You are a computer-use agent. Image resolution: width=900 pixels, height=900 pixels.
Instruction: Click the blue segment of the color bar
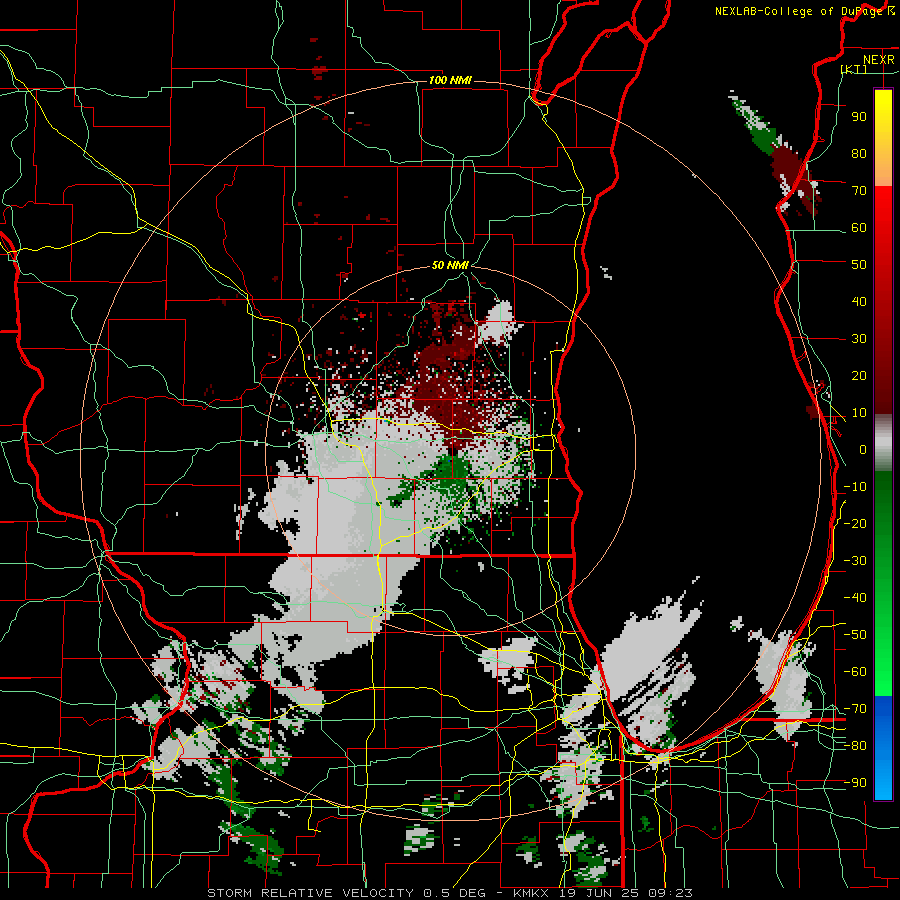[883, 748]
